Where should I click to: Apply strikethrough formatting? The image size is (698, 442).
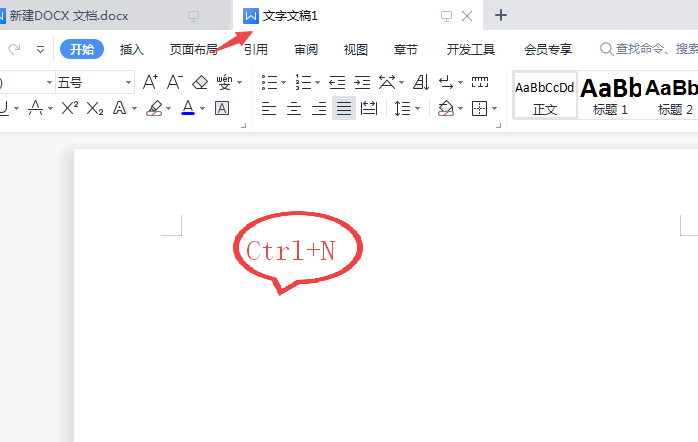[36, 108]
